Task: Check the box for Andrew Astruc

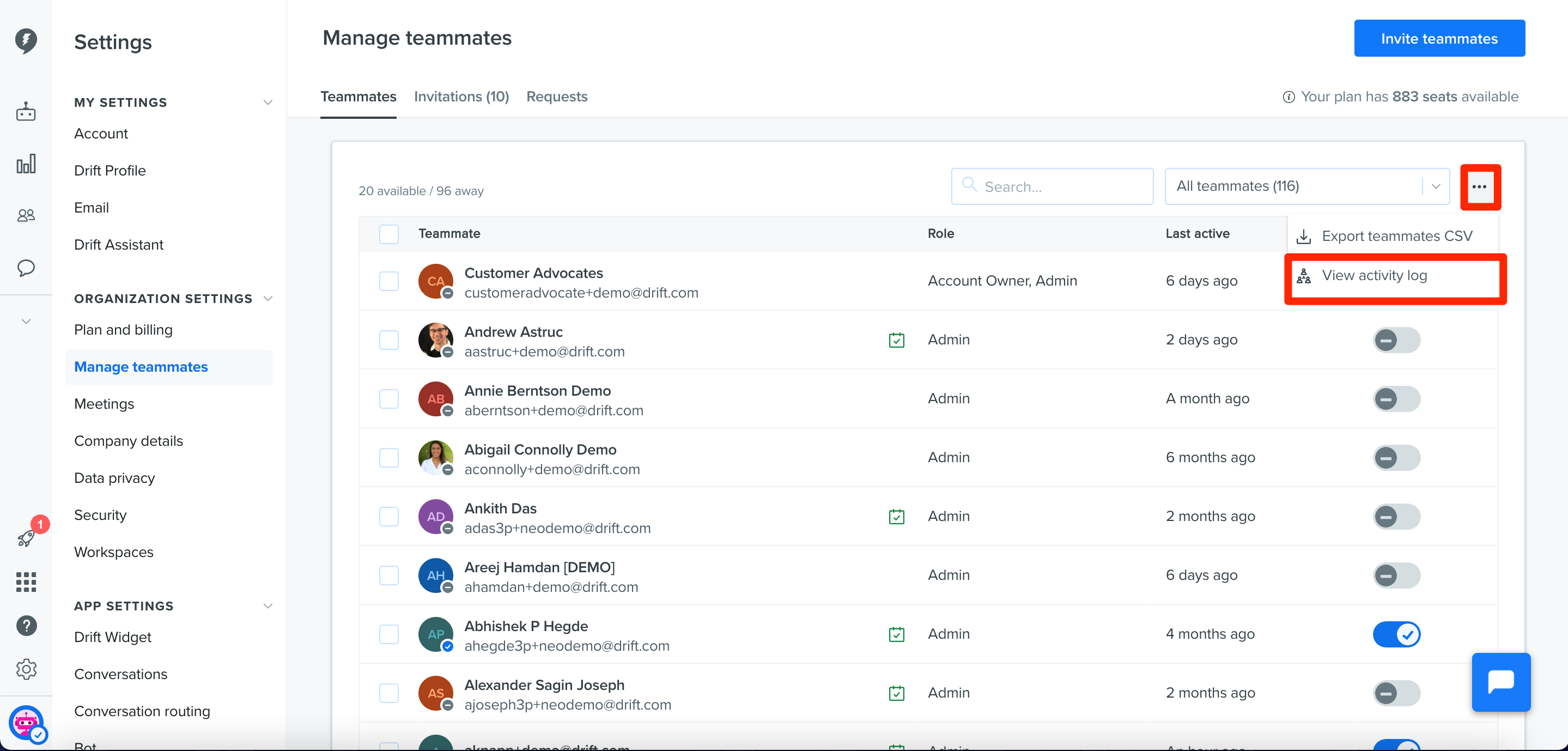Action: pos(388,340)
